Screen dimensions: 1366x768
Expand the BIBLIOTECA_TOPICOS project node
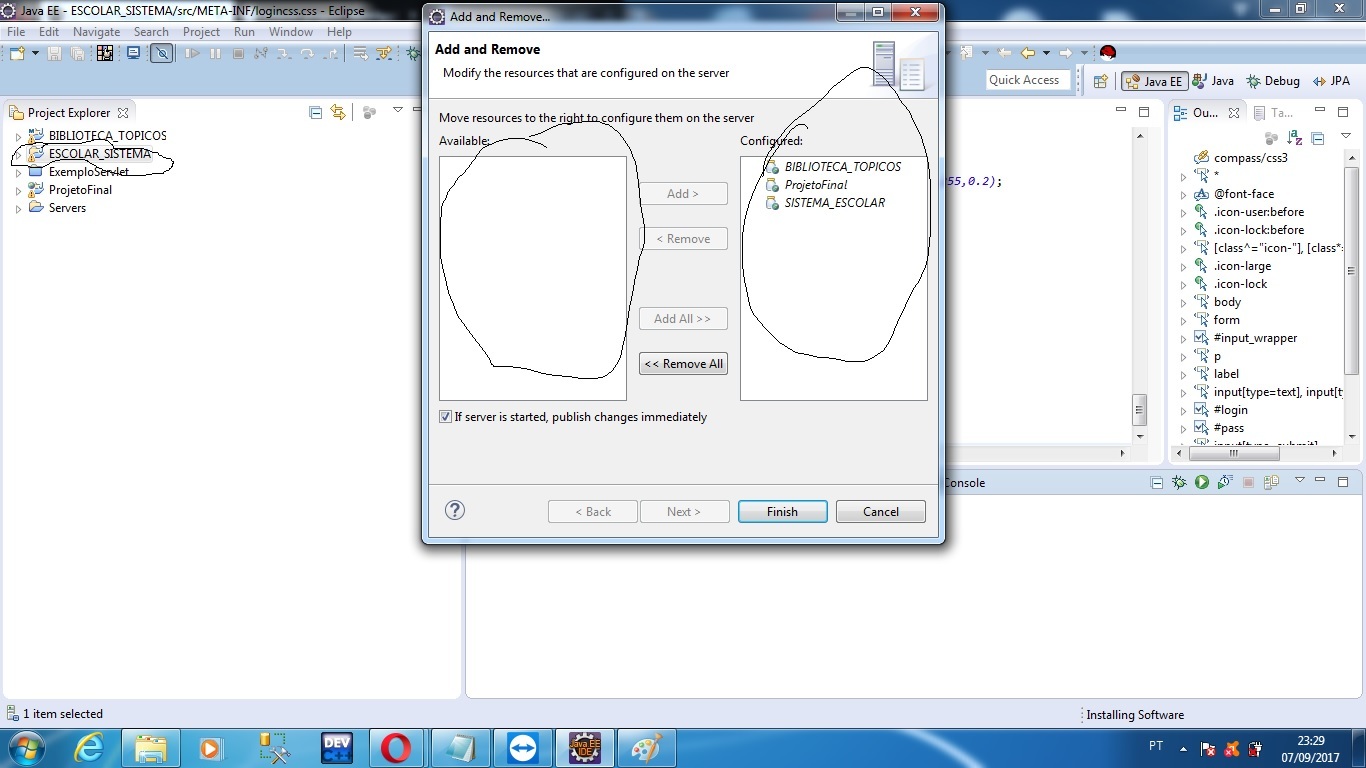pos(18,136)
